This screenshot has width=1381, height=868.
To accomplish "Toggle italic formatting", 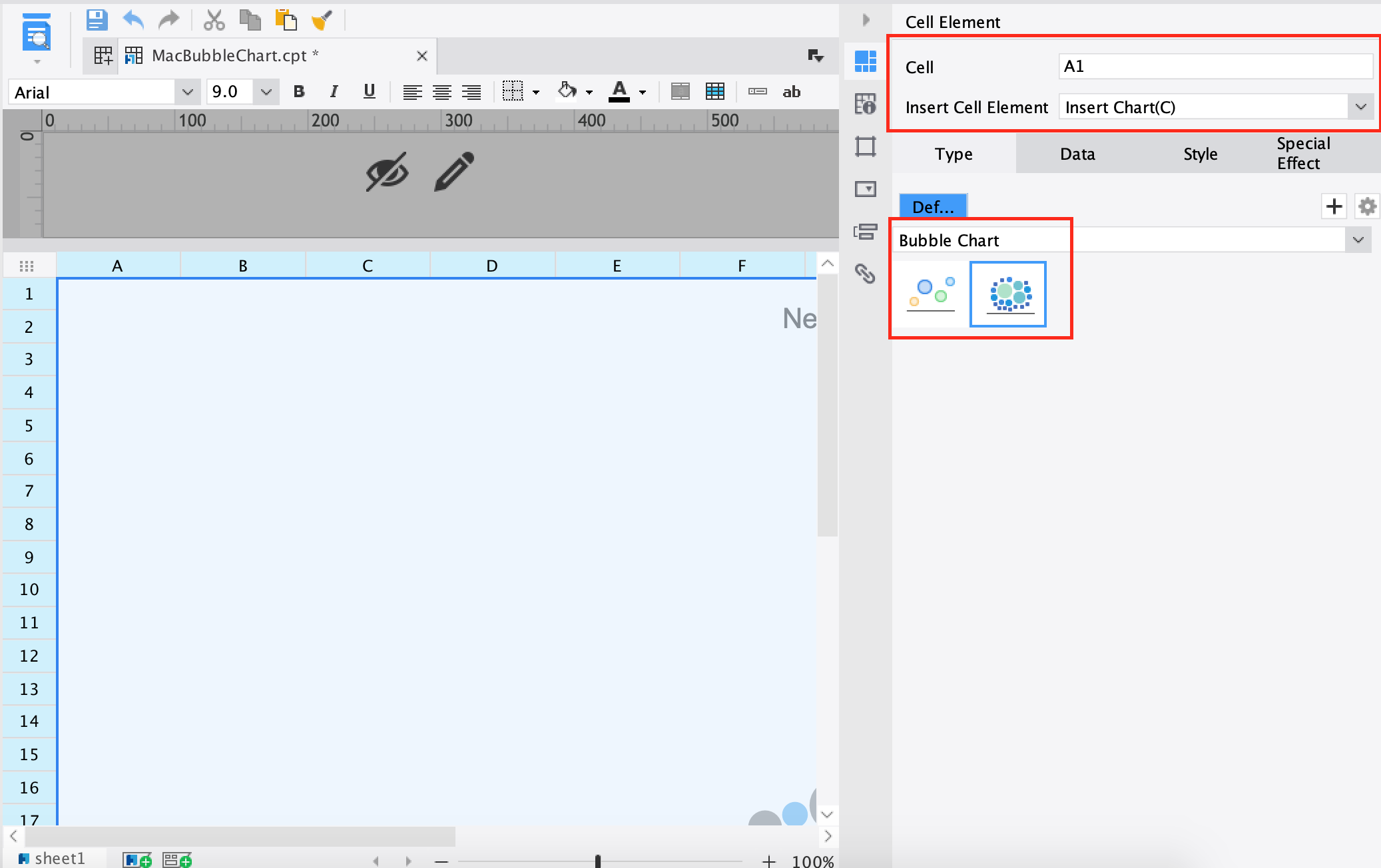I will [x=334, y=92].
